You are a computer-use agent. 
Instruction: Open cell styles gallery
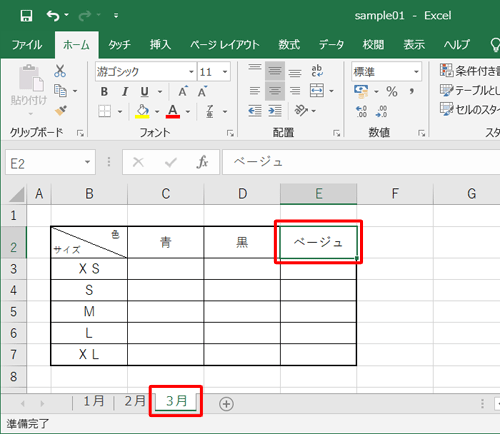click(x=469, y=109)
